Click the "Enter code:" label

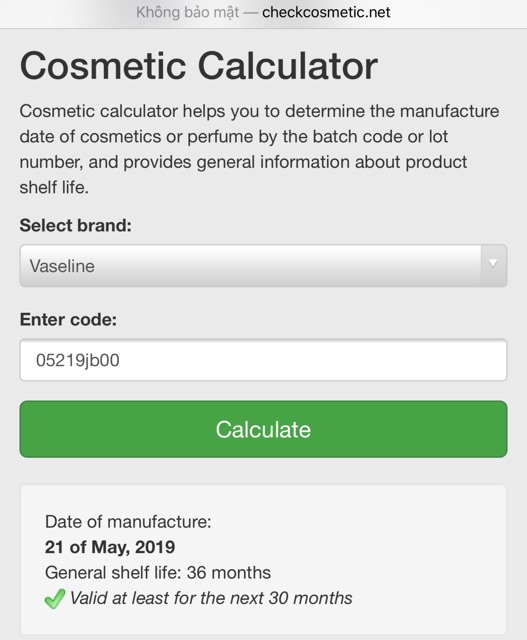click(68, 320)
